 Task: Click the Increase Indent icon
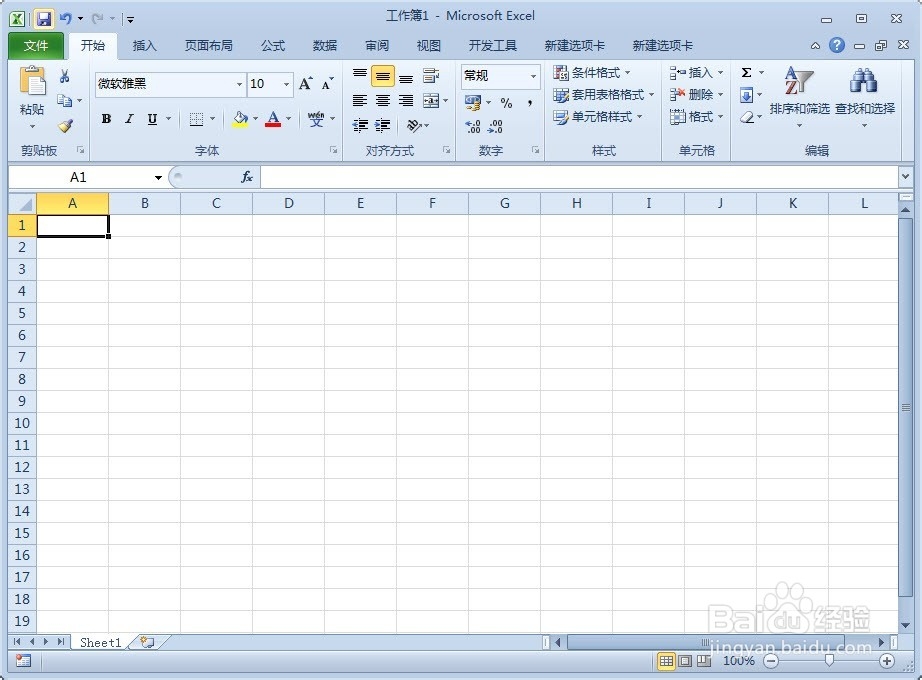tap(383, 125)
